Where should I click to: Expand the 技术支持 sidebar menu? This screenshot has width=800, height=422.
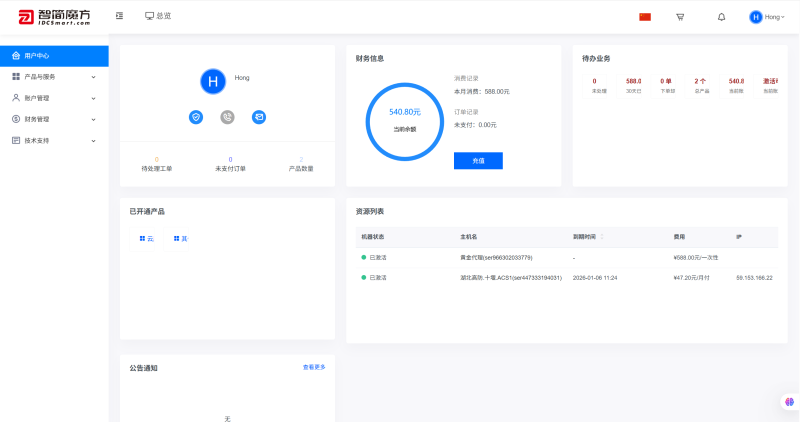tap(54, 140)
